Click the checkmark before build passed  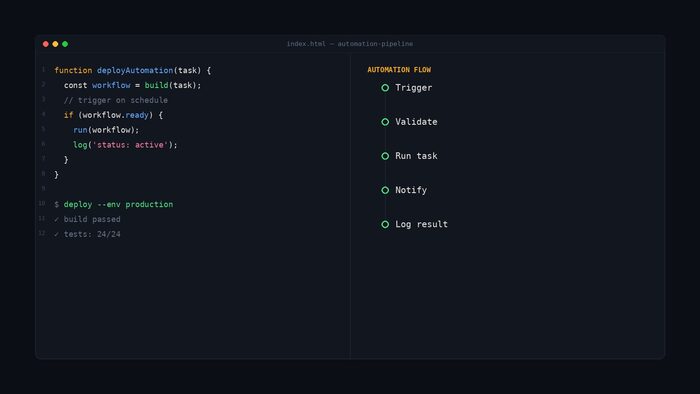point(57,220)
